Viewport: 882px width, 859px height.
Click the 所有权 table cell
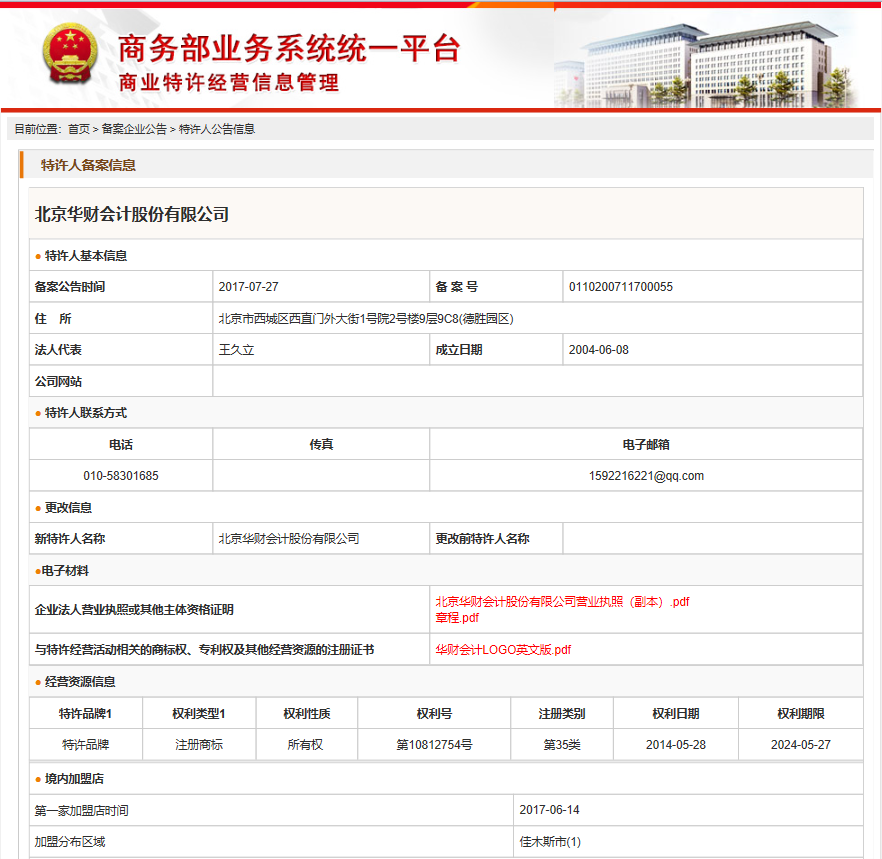[x=305, y=745]
